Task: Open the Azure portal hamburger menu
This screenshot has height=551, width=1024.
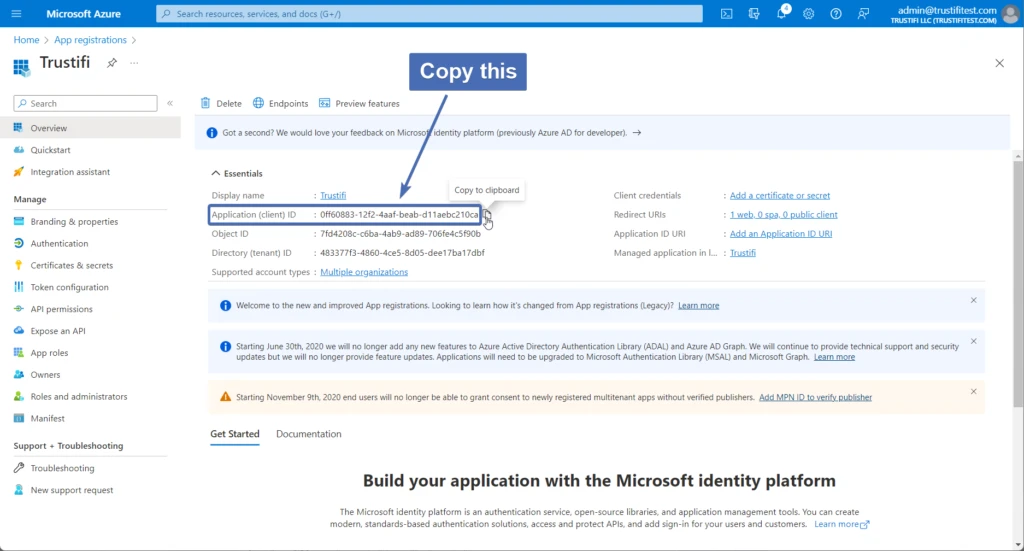Action: (x=16, y=14)
